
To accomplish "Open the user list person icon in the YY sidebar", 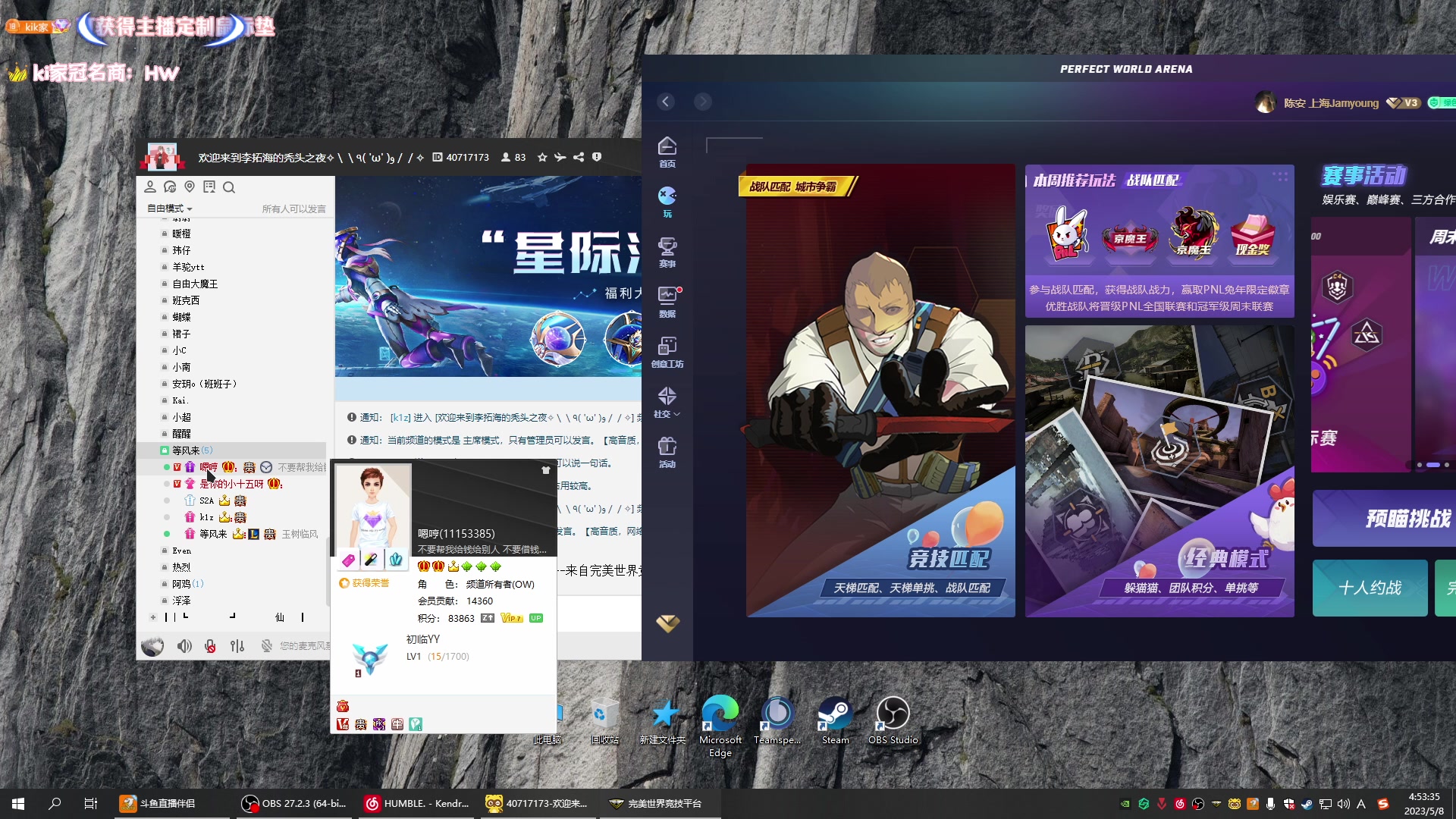I will 150,187.
